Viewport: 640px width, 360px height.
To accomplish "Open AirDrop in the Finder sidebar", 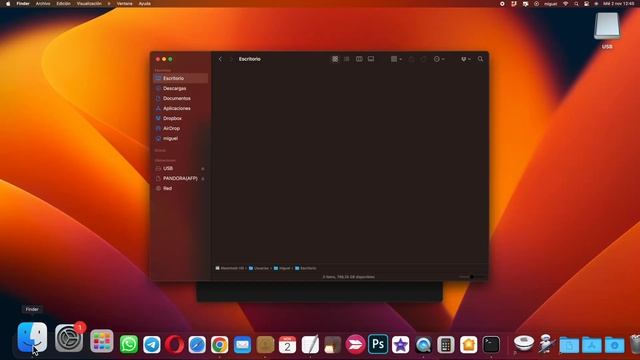I will 180,128.
